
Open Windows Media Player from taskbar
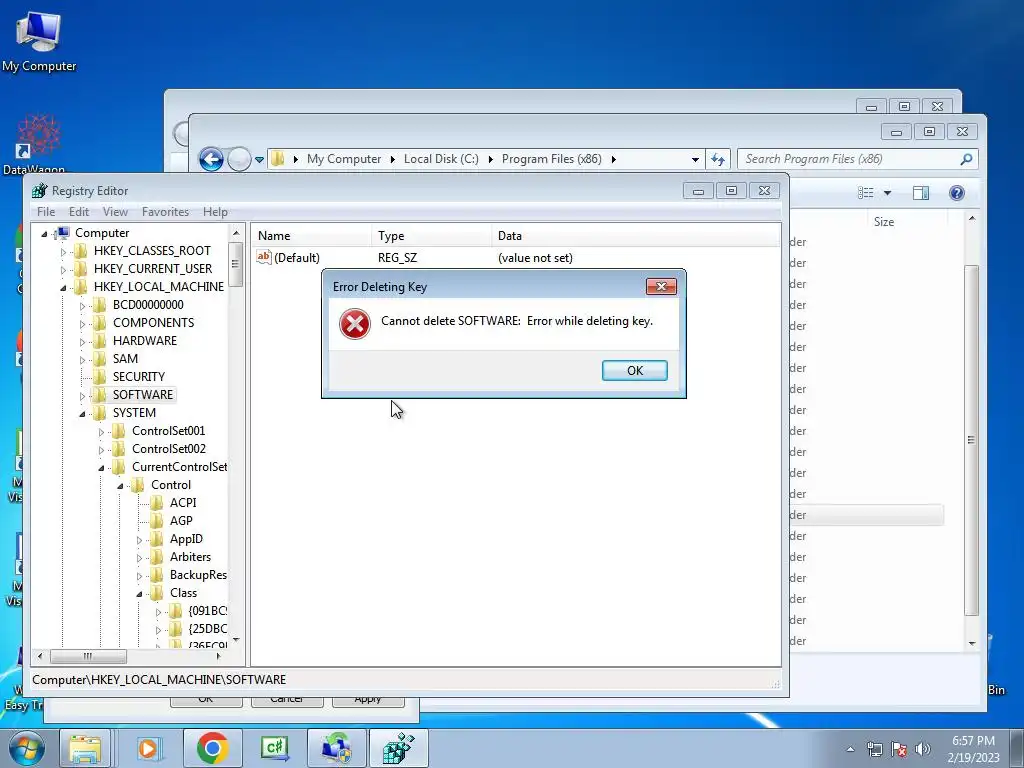(x=148, y=748)
